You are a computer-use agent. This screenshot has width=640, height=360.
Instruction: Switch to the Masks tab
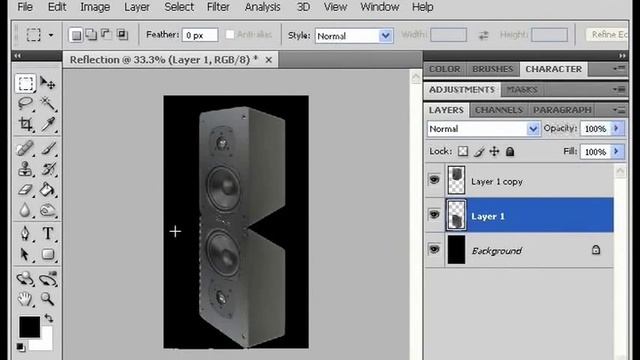522,89
